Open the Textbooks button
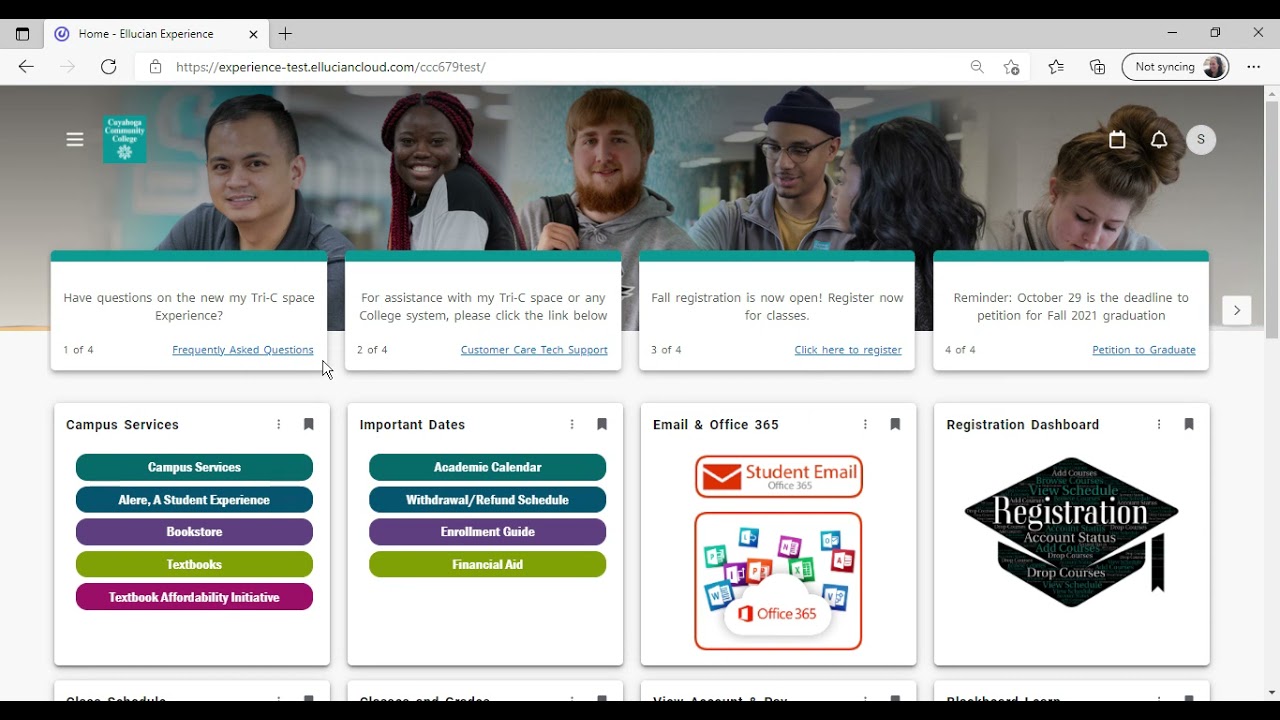Image resolution: width=1280 pixels, height=720 pixels. click(194, 565)
